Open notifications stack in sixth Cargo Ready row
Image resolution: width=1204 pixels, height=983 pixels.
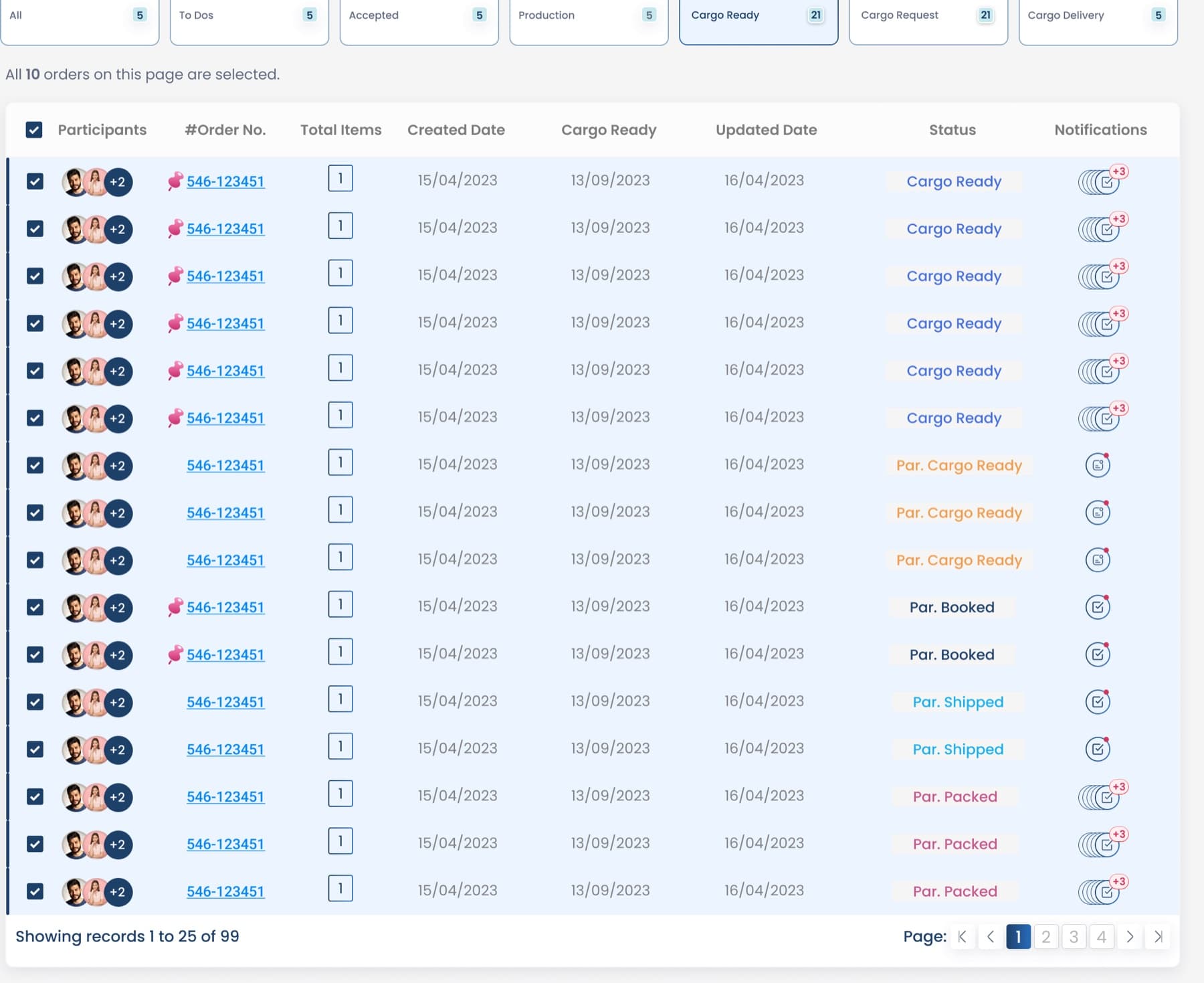point(1102,418)
